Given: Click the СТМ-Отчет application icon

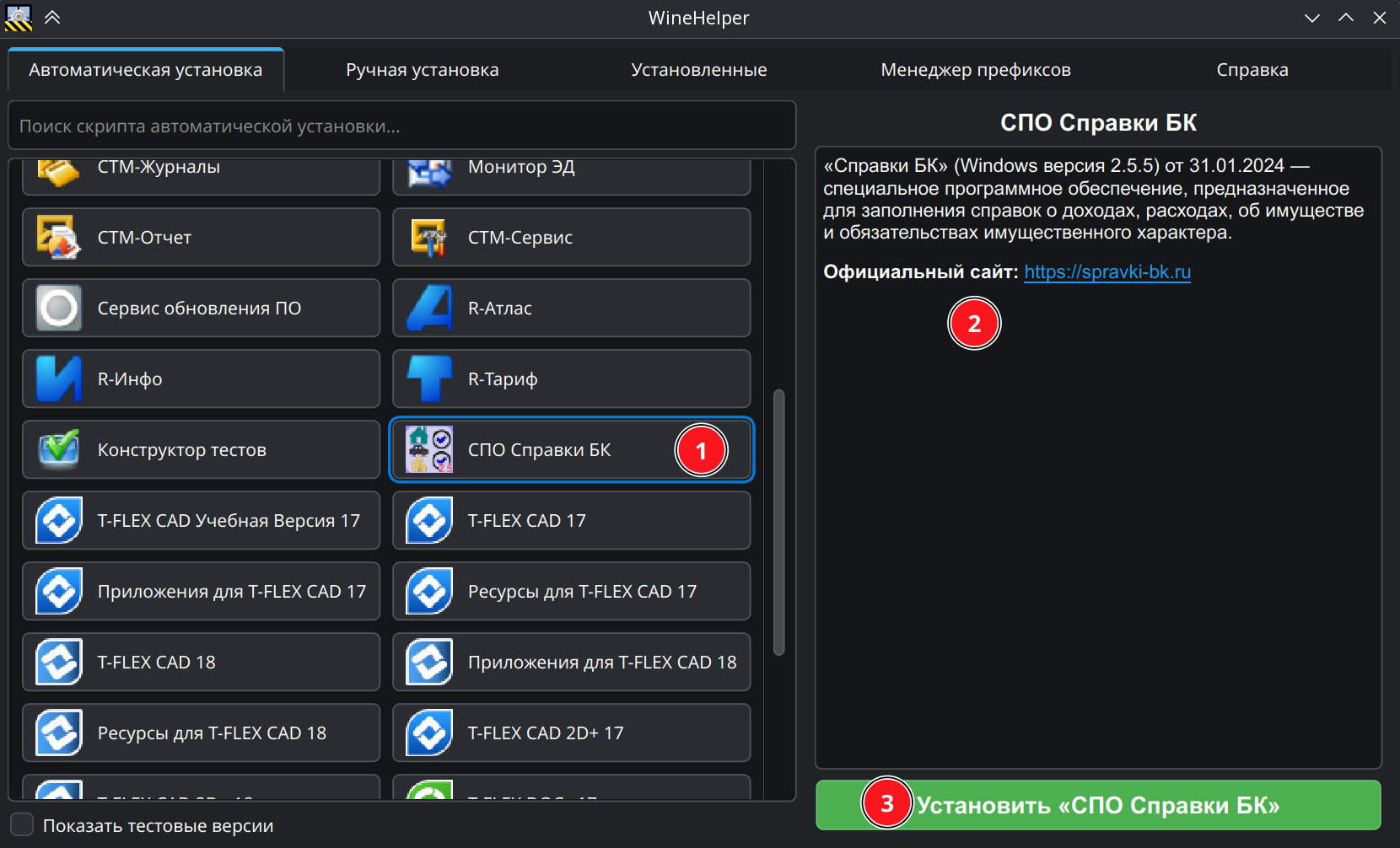Looking at the screenshot, I should (58, 238).
